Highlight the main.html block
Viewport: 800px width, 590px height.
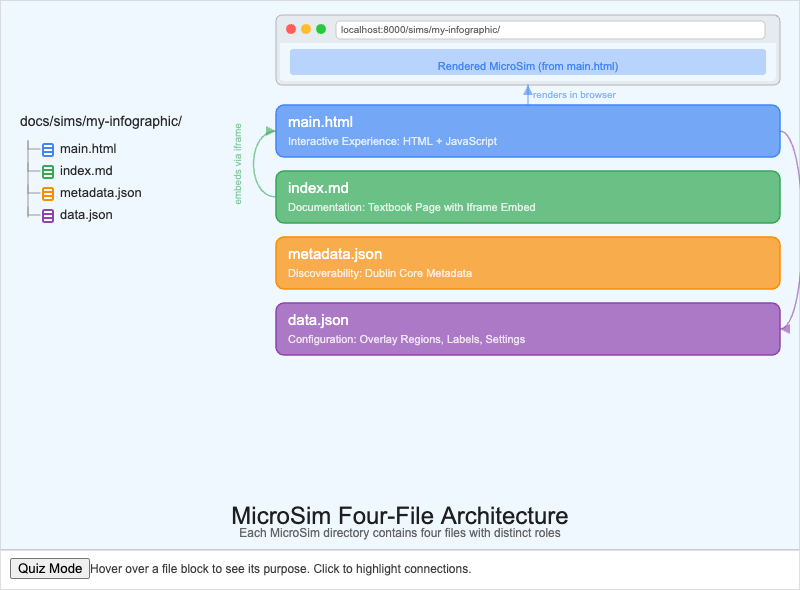[527, 130]
